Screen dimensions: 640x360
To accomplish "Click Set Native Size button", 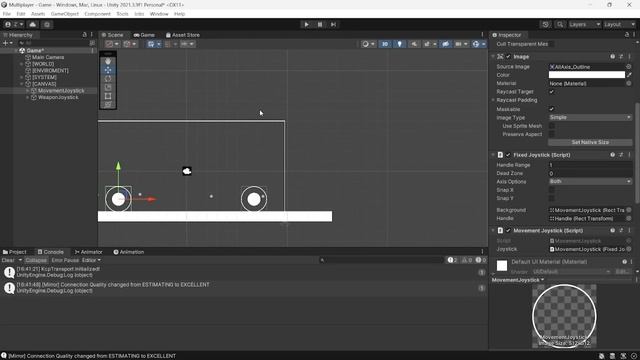I will 590,142.
